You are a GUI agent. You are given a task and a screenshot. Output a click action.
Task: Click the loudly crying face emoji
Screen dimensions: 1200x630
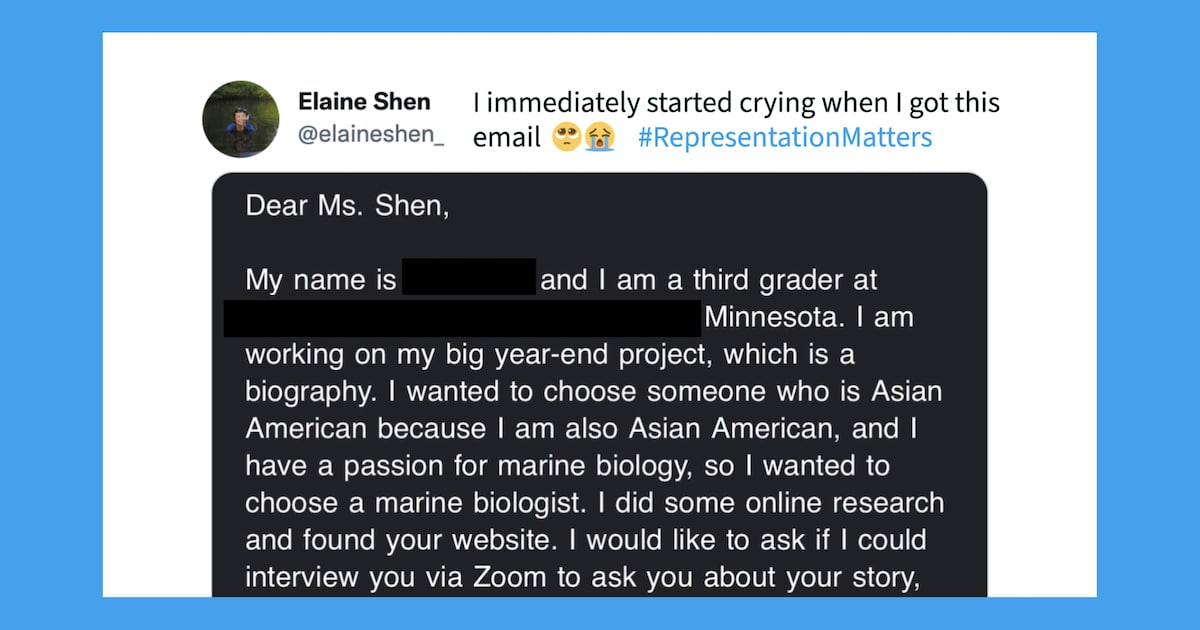(x=600, y=138)
